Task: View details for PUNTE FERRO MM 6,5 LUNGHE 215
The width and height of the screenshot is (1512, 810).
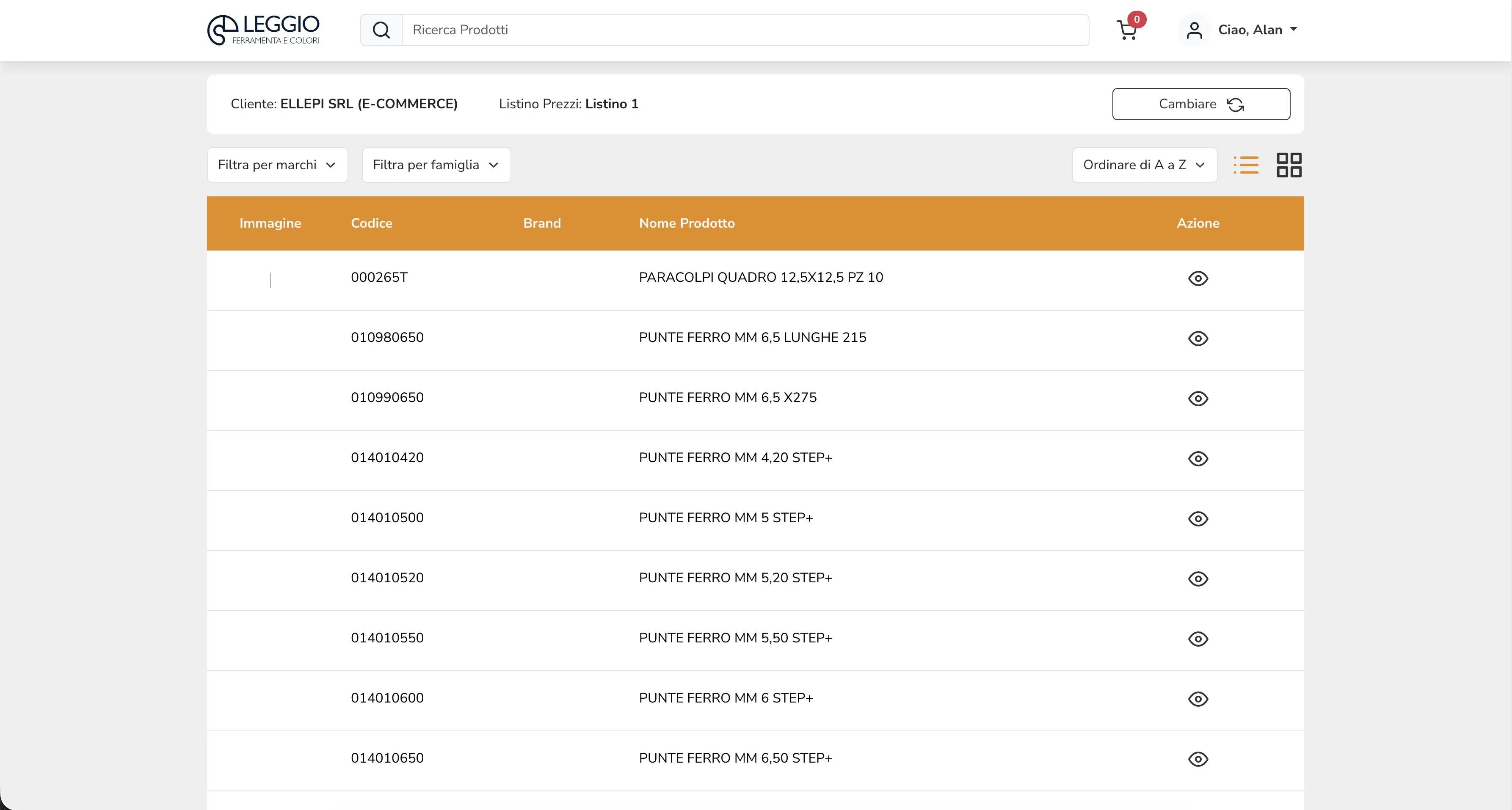Action: (1198, 339)
